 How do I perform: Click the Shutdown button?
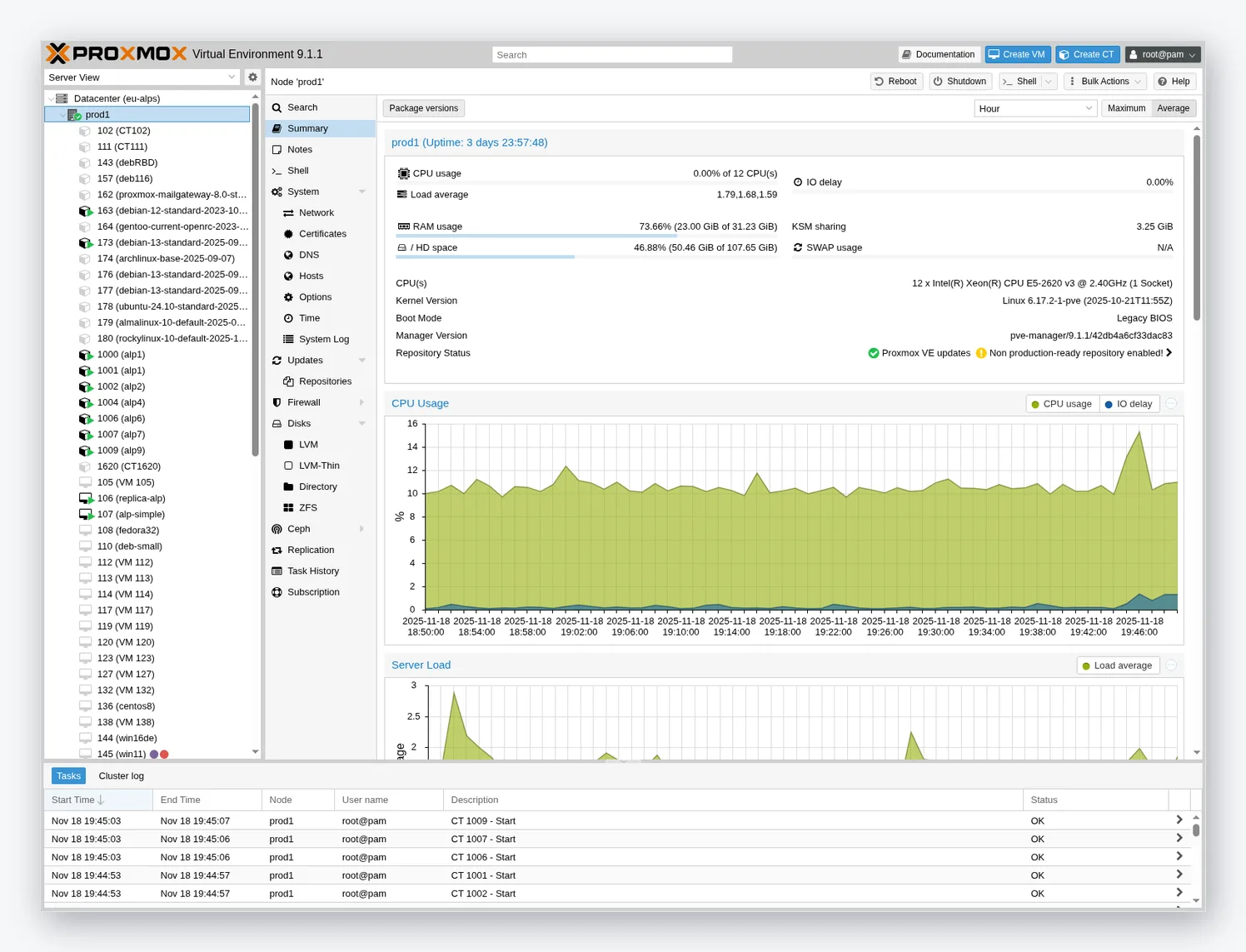[x=960, y=82]
